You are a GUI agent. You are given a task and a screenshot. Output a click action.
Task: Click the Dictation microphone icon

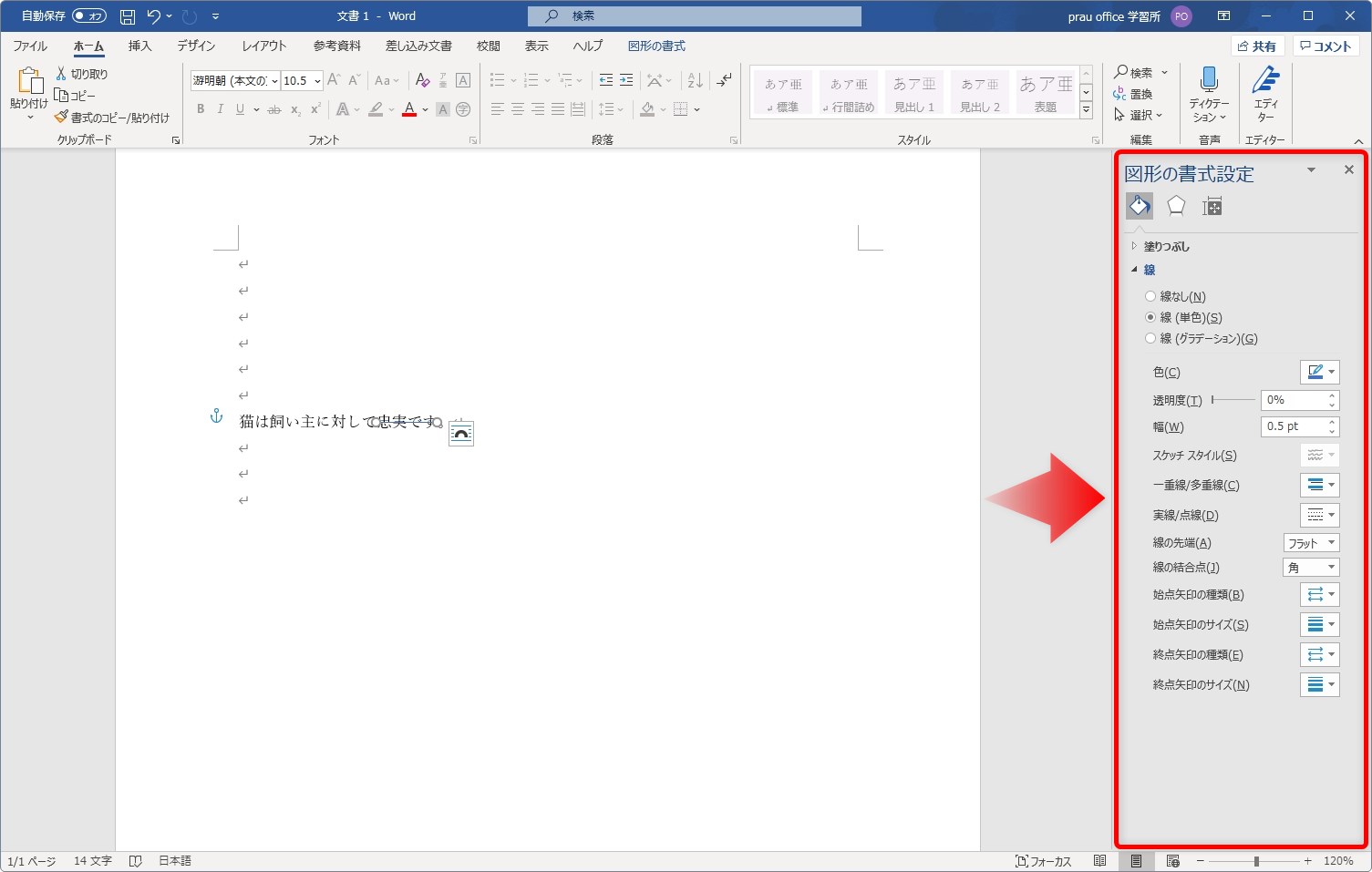pos(1209,81)
